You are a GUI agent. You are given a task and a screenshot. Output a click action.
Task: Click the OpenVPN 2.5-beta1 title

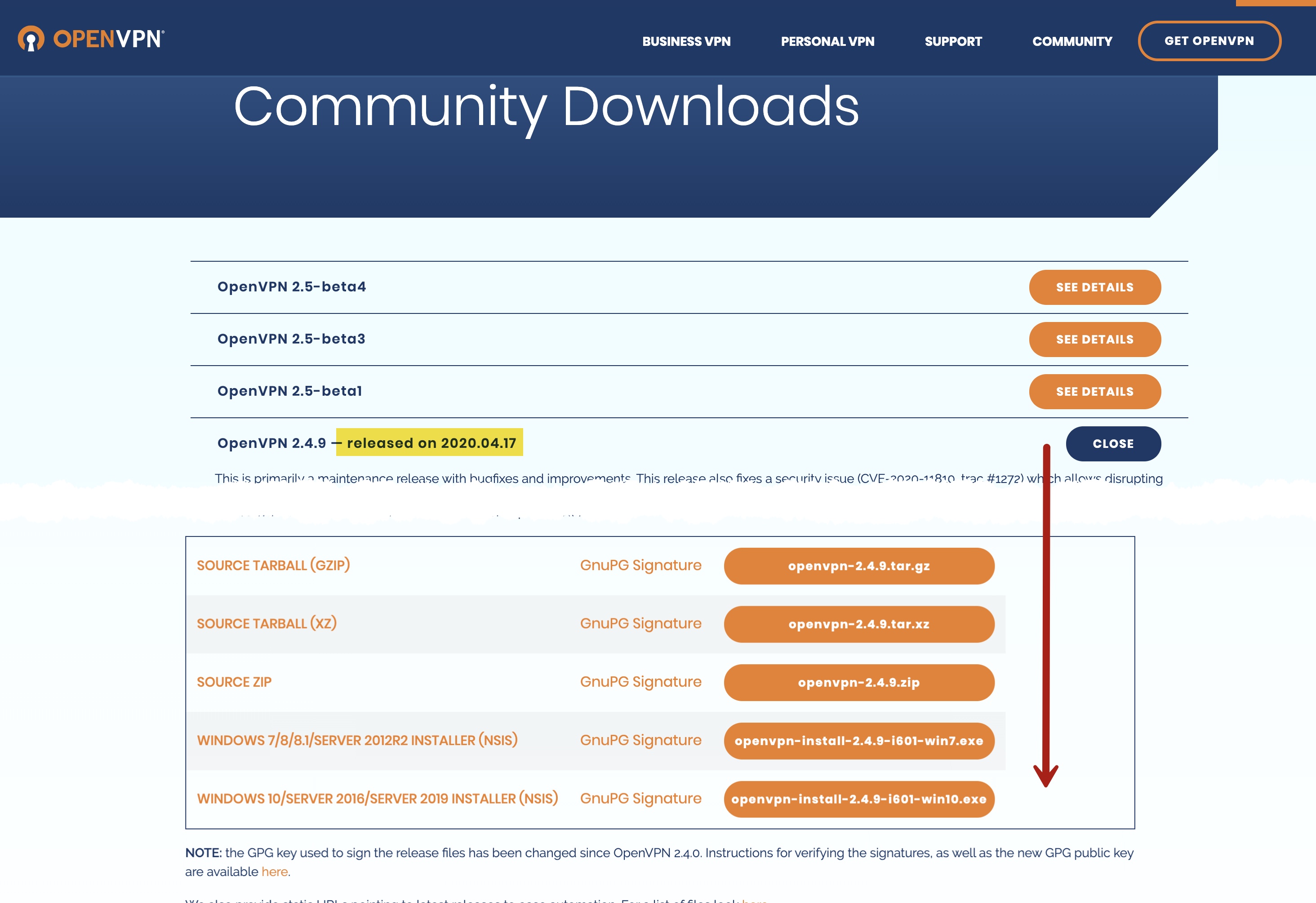pyautogui.click(x=289, y=391)
